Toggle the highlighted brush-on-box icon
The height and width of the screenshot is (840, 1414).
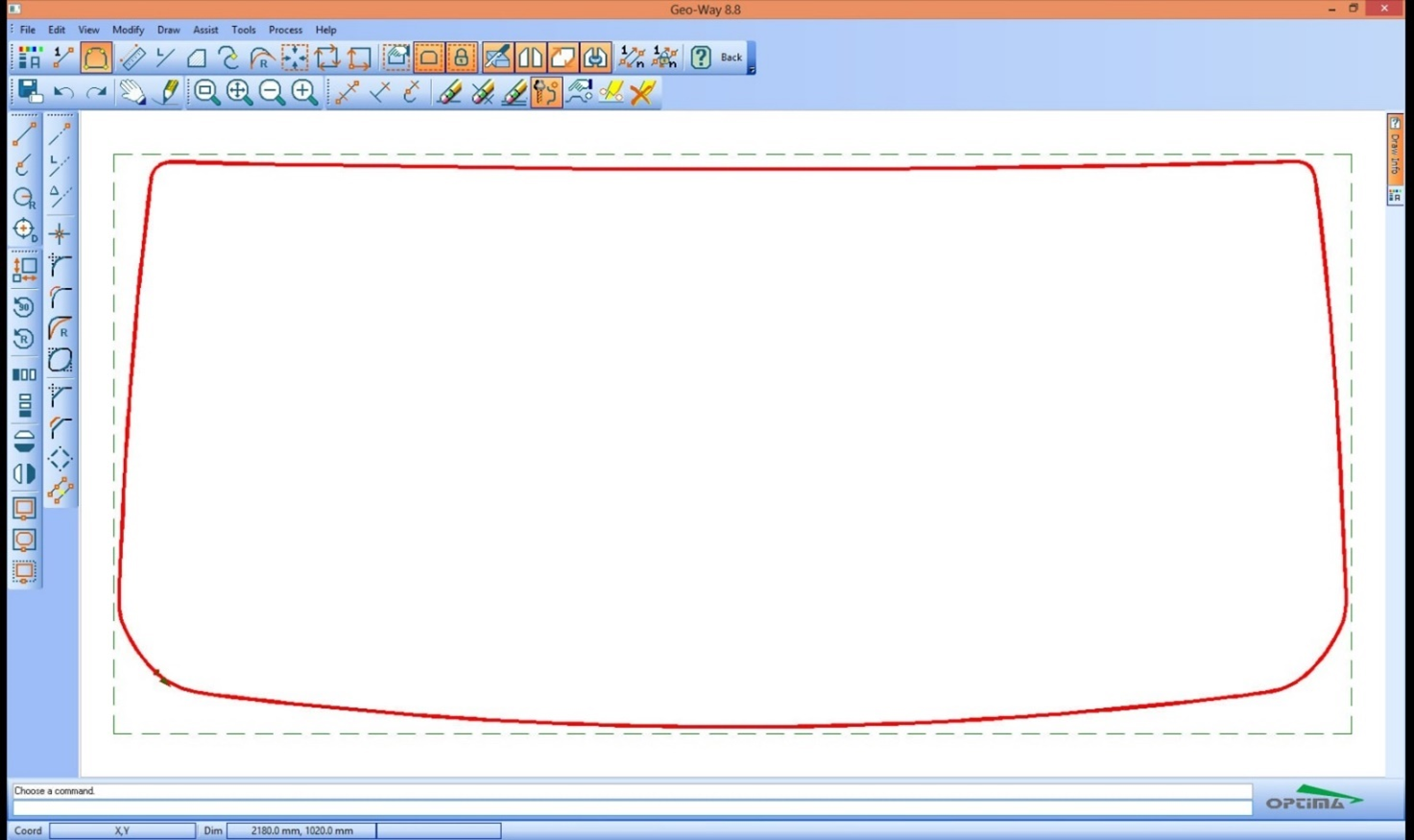pyautogui.click(x=497, y=58)
